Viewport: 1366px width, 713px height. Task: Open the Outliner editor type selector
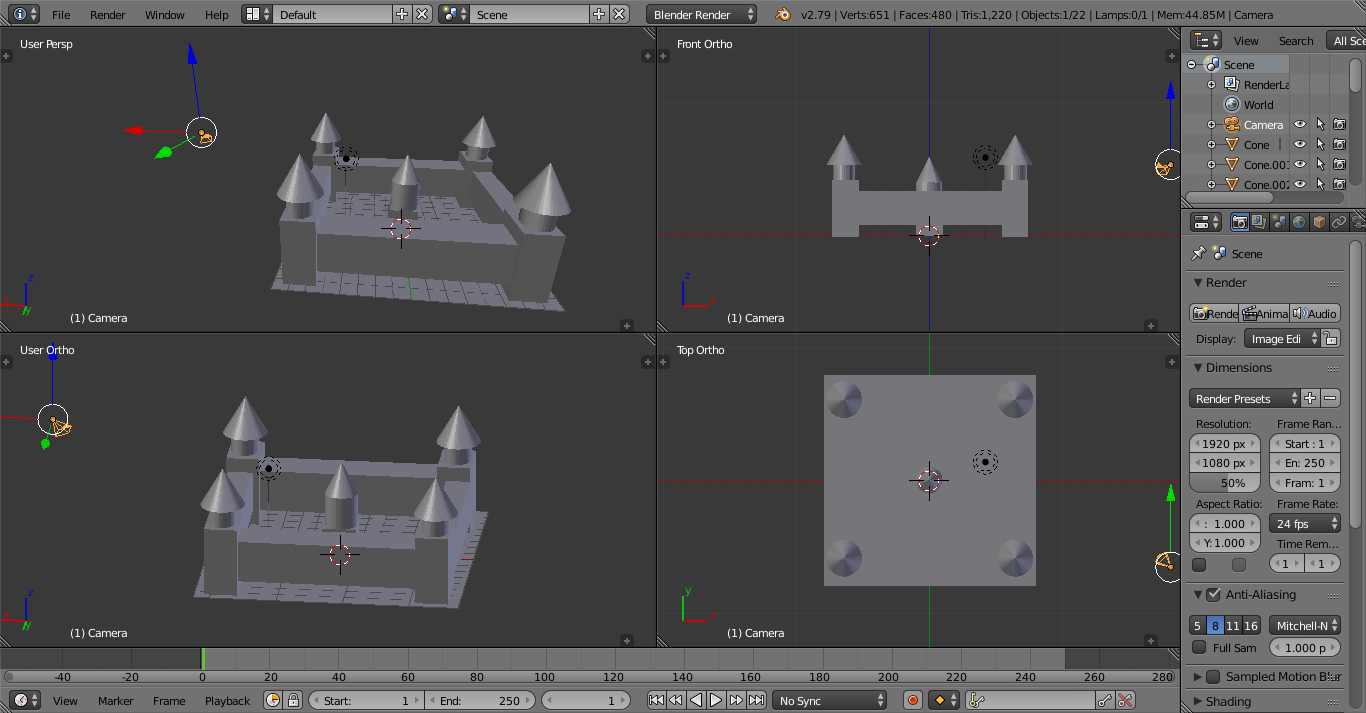click(1206, 40)
